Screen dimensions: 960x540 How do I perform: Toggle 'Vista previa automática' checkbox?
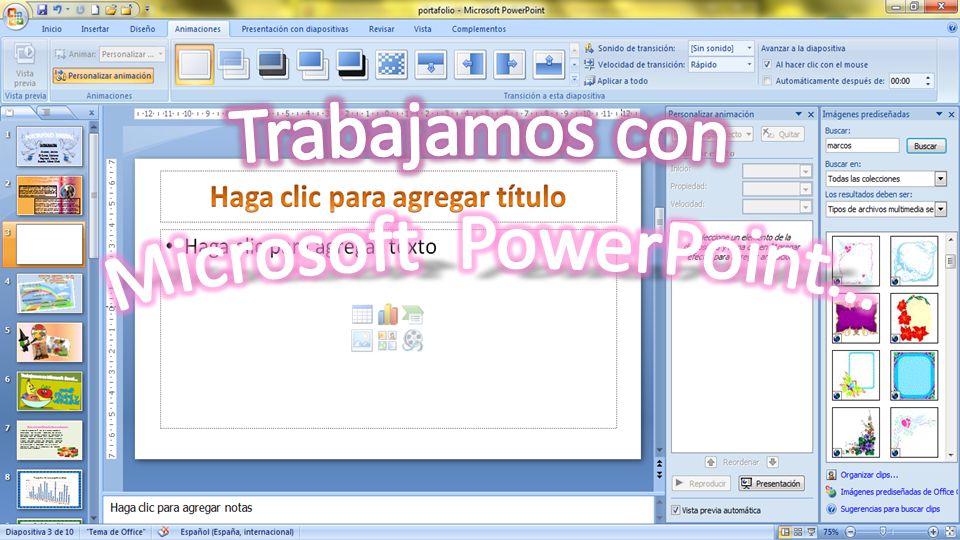point(676,510)
